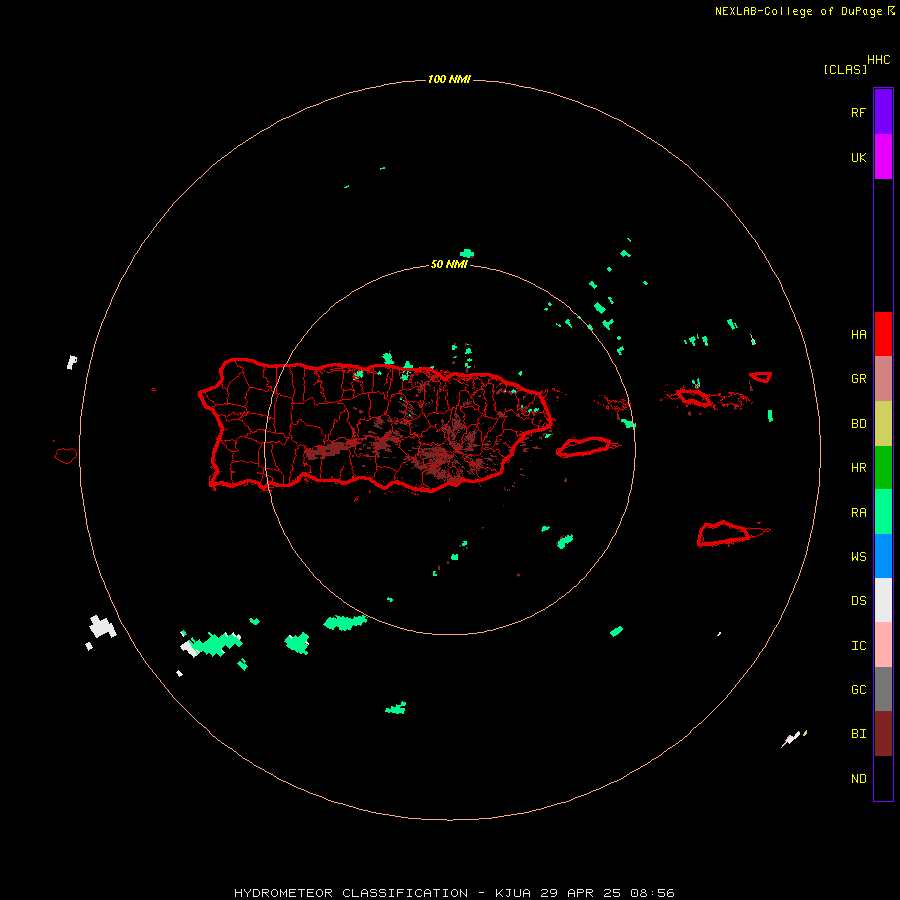Click the 'GR' legend label
The height and width of the screenshot is (900, 900).
click(x=858, y=379)
